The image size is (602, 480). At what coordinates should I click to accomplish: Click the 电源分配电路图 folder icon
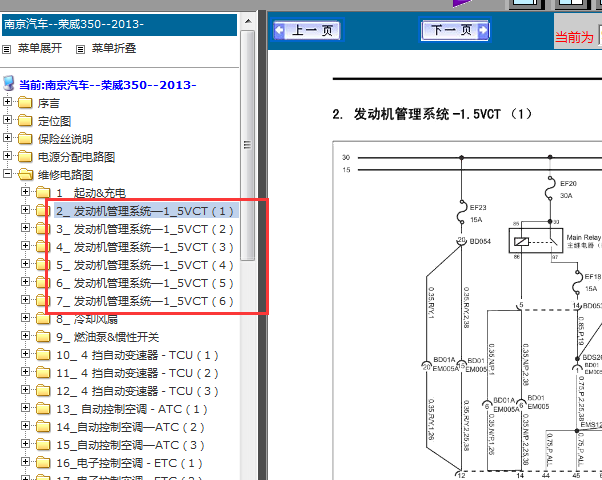[x=25, y=156]
